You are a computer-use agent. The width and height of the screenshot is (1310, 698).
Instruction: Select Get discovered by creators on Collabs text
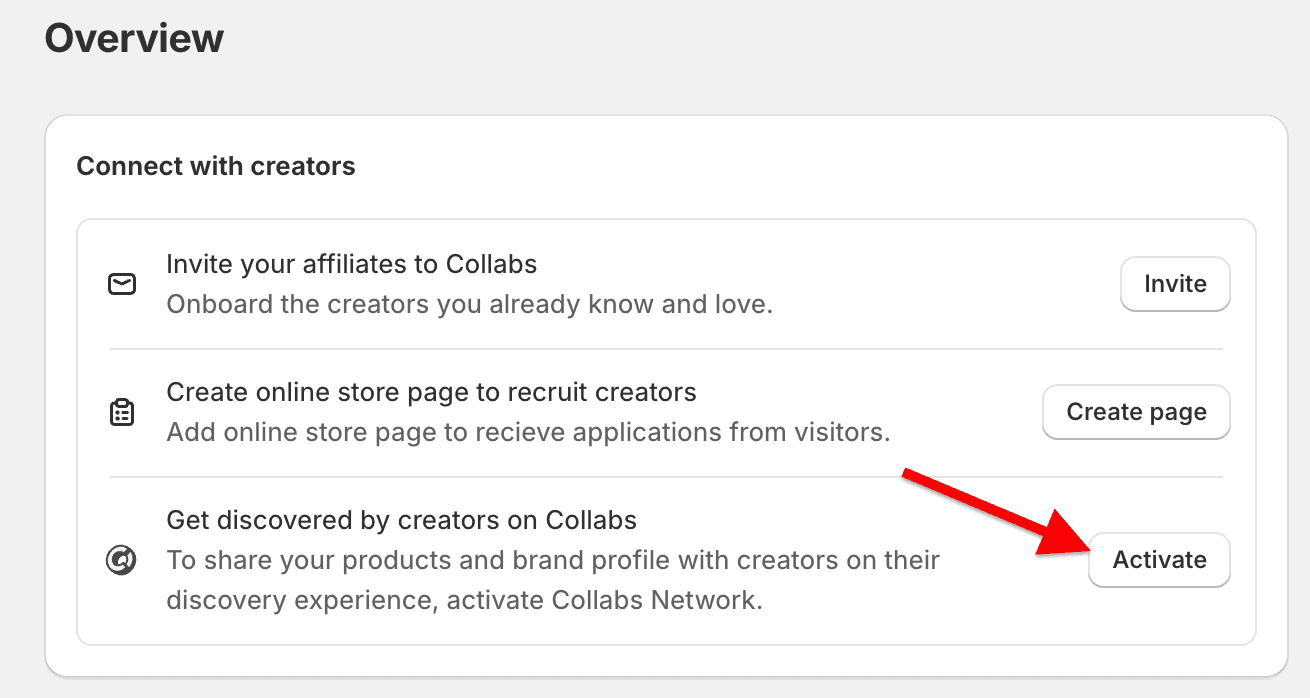coord(401,520)
